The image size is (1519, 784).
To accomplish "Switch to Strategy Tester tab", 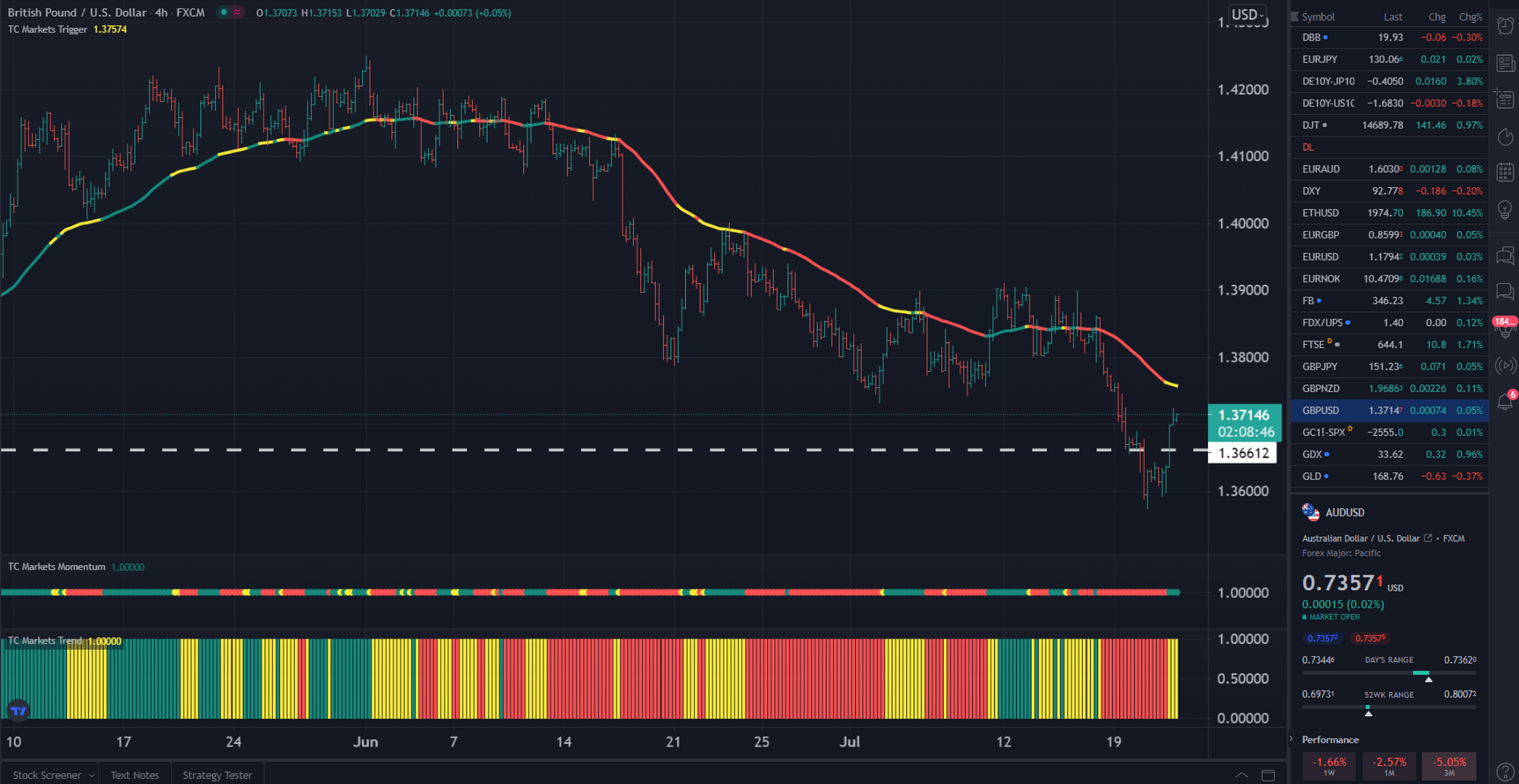I will [x=217, y=775].
